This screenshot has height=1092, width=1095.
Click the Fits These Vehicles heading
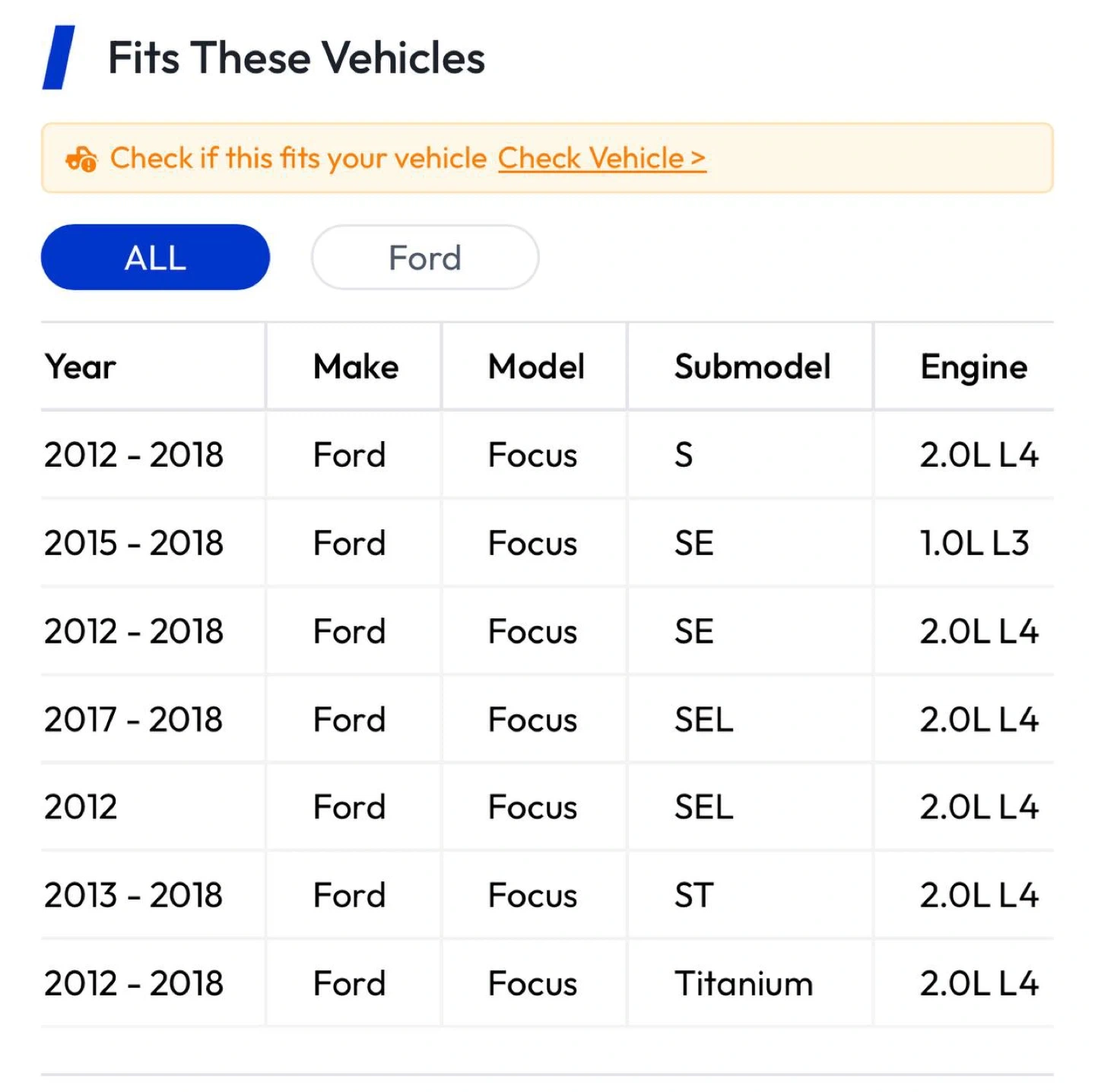tap(297, 58)
